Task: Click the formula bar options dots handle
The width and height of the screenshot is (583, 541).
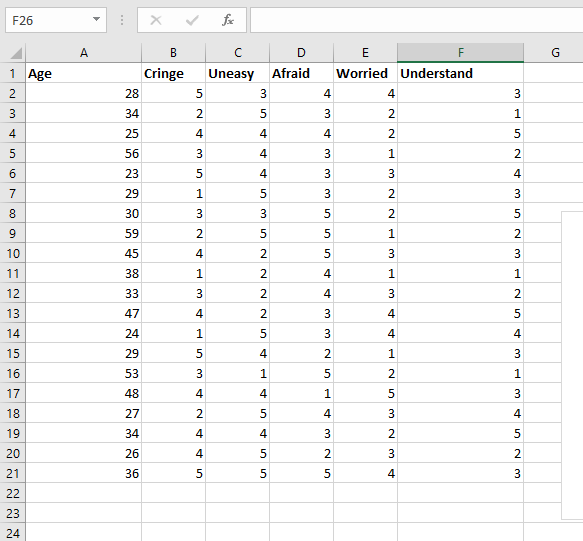Action: click(122, 20)
